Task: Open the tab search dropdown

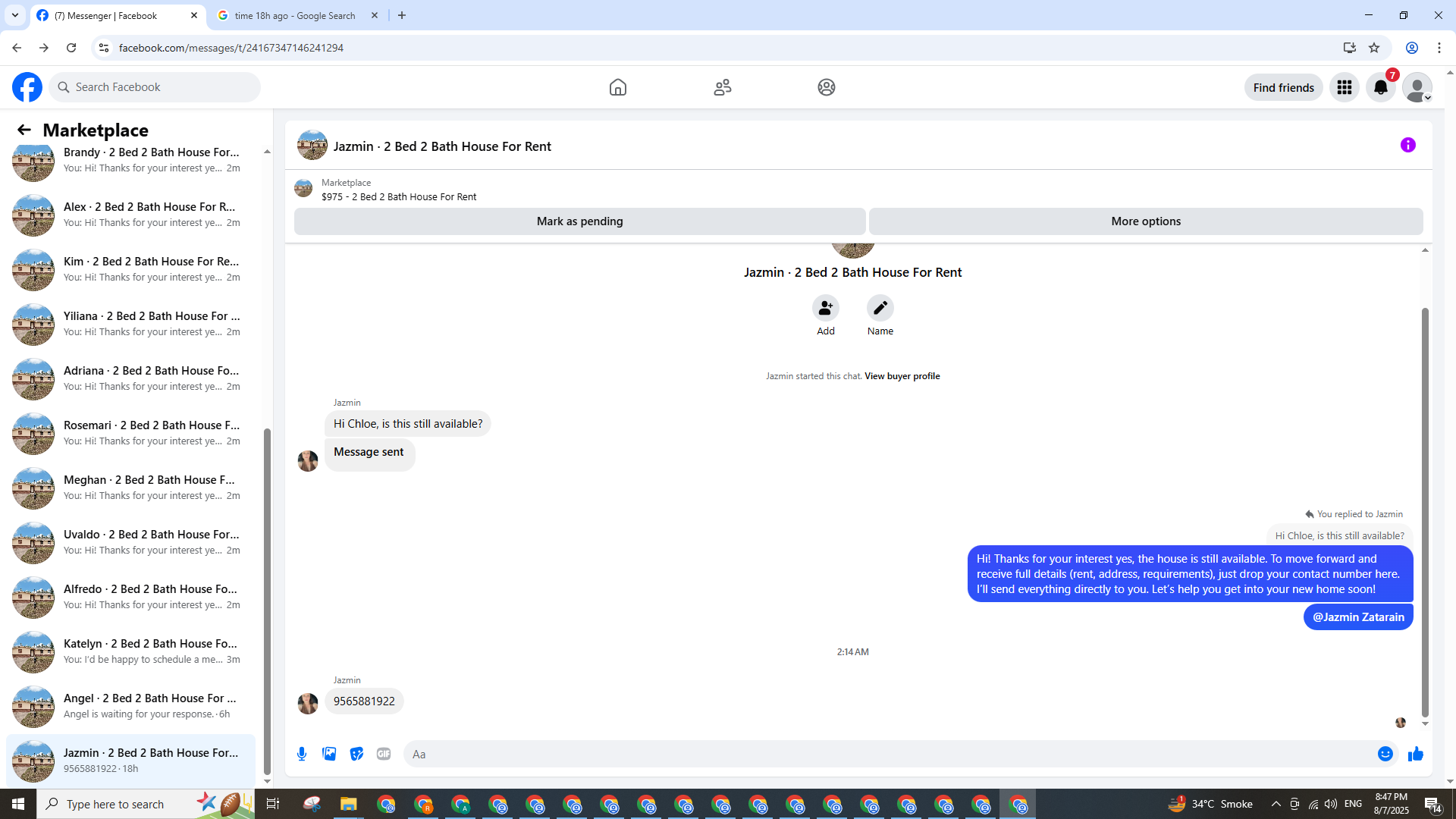Action: [x=15, y=15]
